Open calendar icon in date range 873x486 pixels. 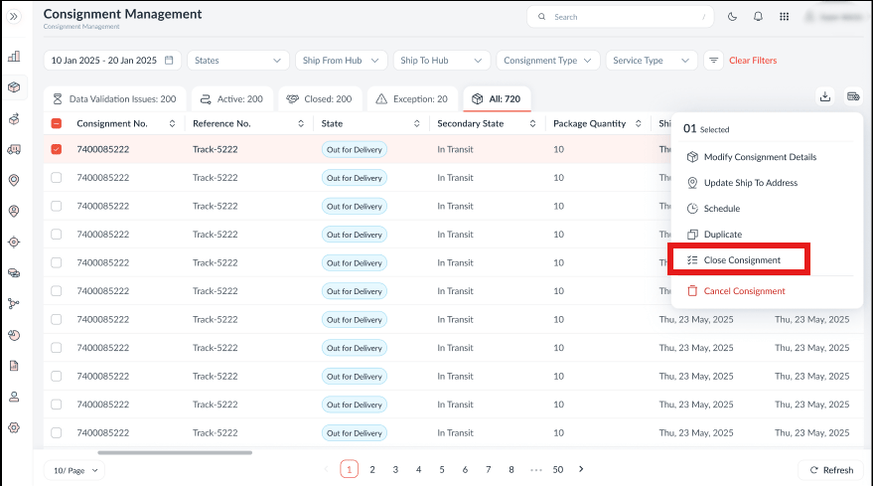pos(169,60)
